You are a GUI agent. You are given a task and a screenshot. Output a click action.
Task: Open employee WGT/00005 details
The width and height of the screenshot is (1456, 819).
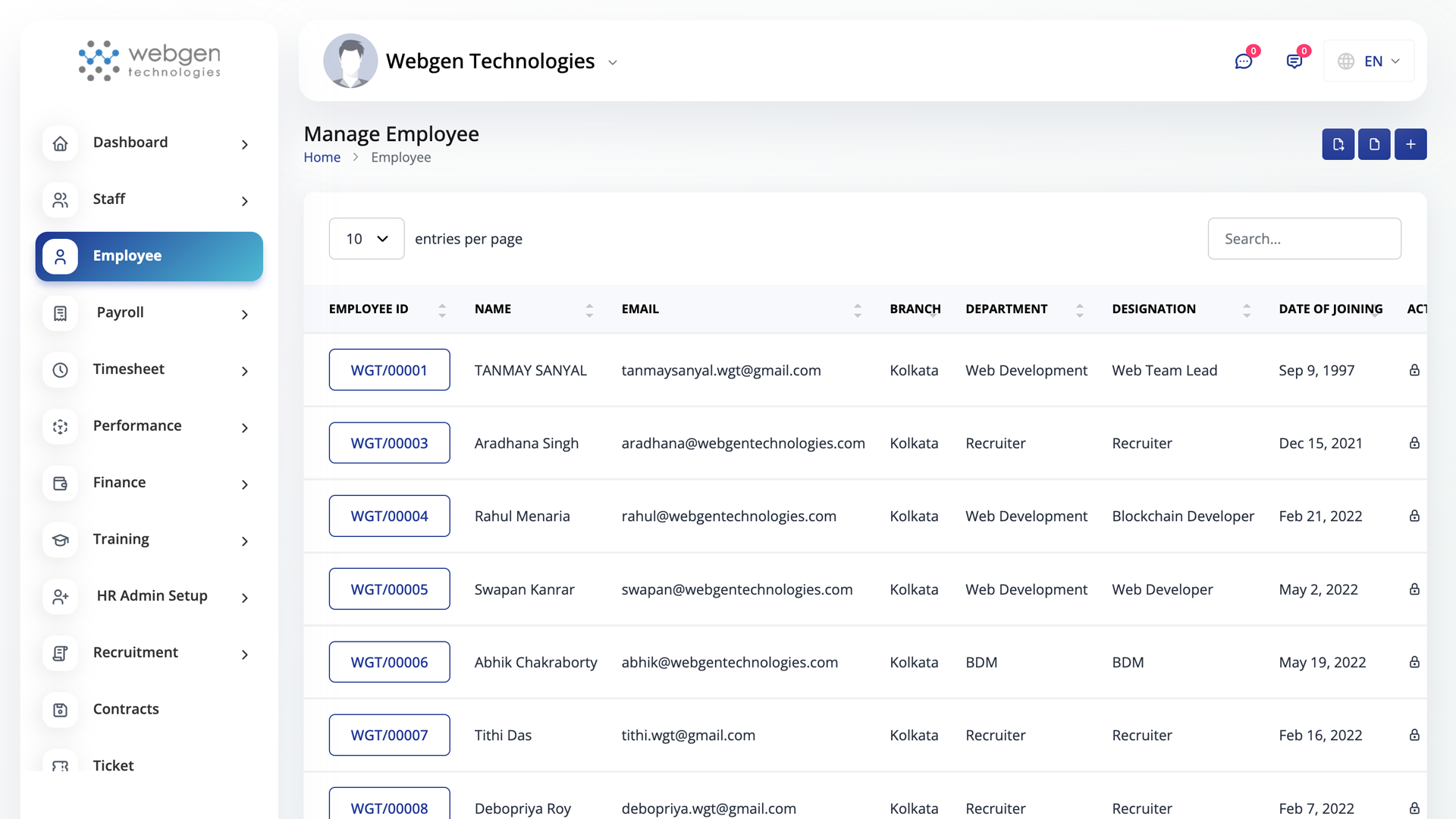tap(389, 589)
